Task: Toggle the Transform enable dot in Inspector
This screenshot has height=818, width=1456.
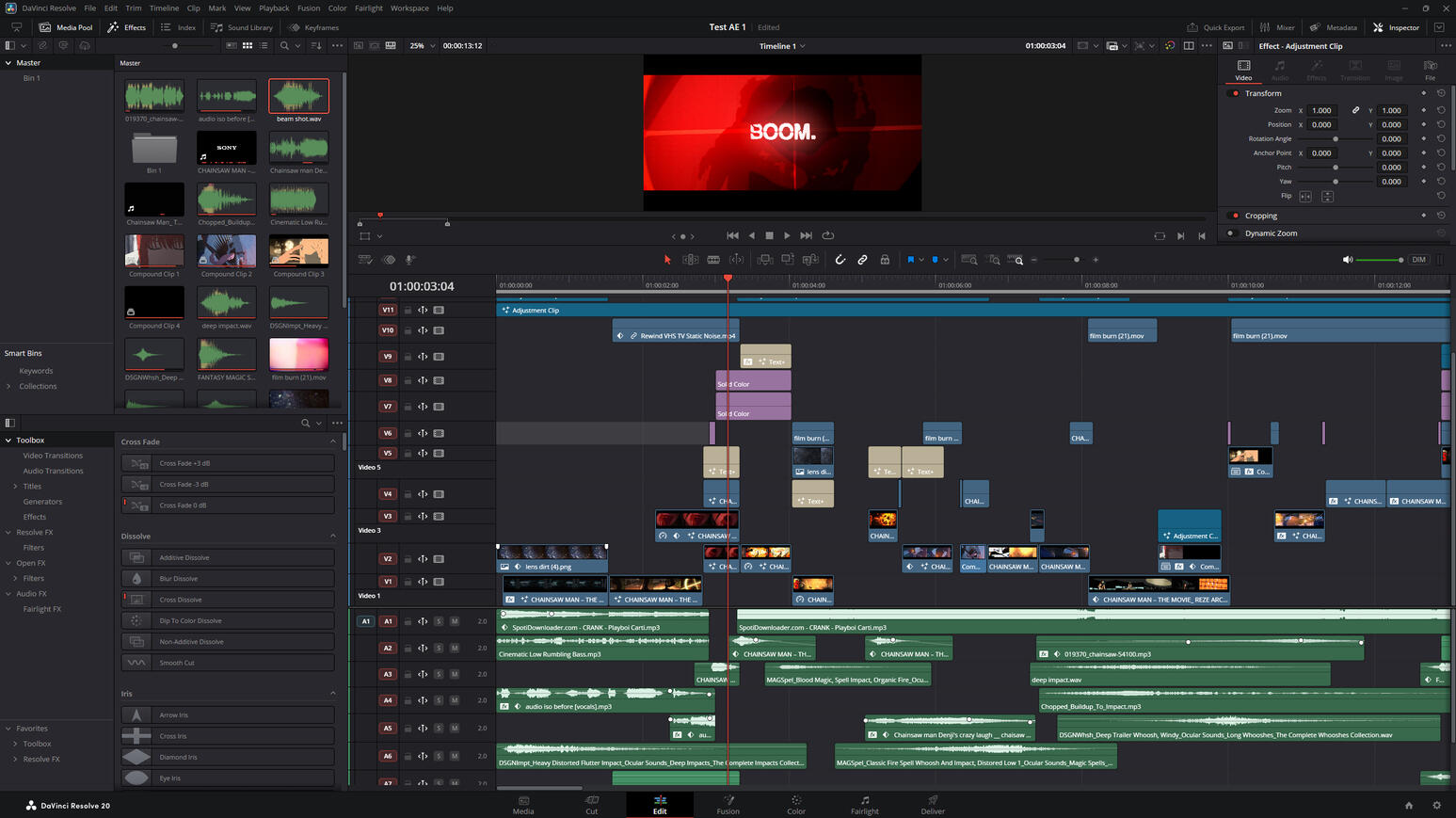Action: point(1235,93)
